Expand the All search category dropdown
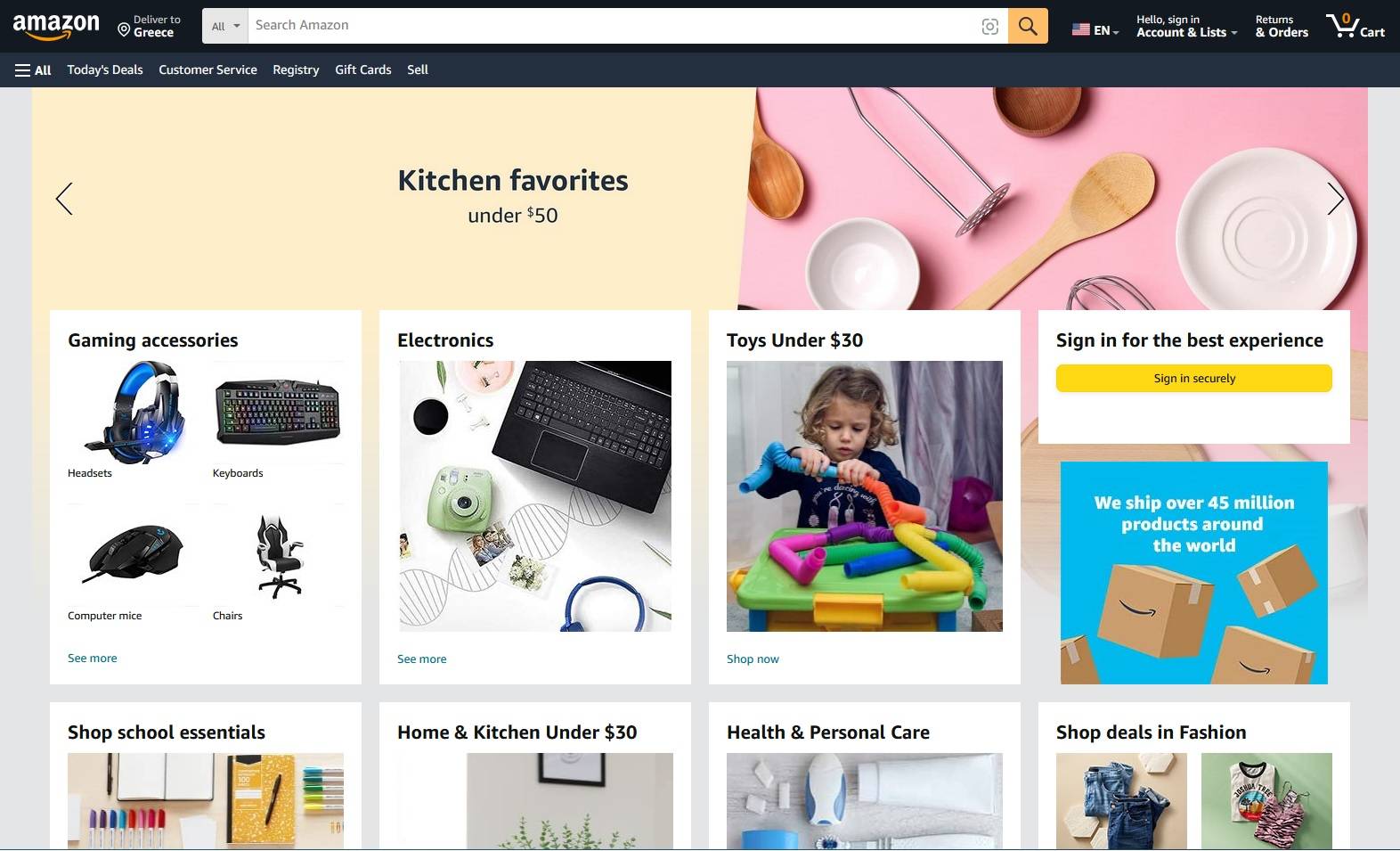The image size is (1400, 851). pyautogui.click(x=225, y=26)
